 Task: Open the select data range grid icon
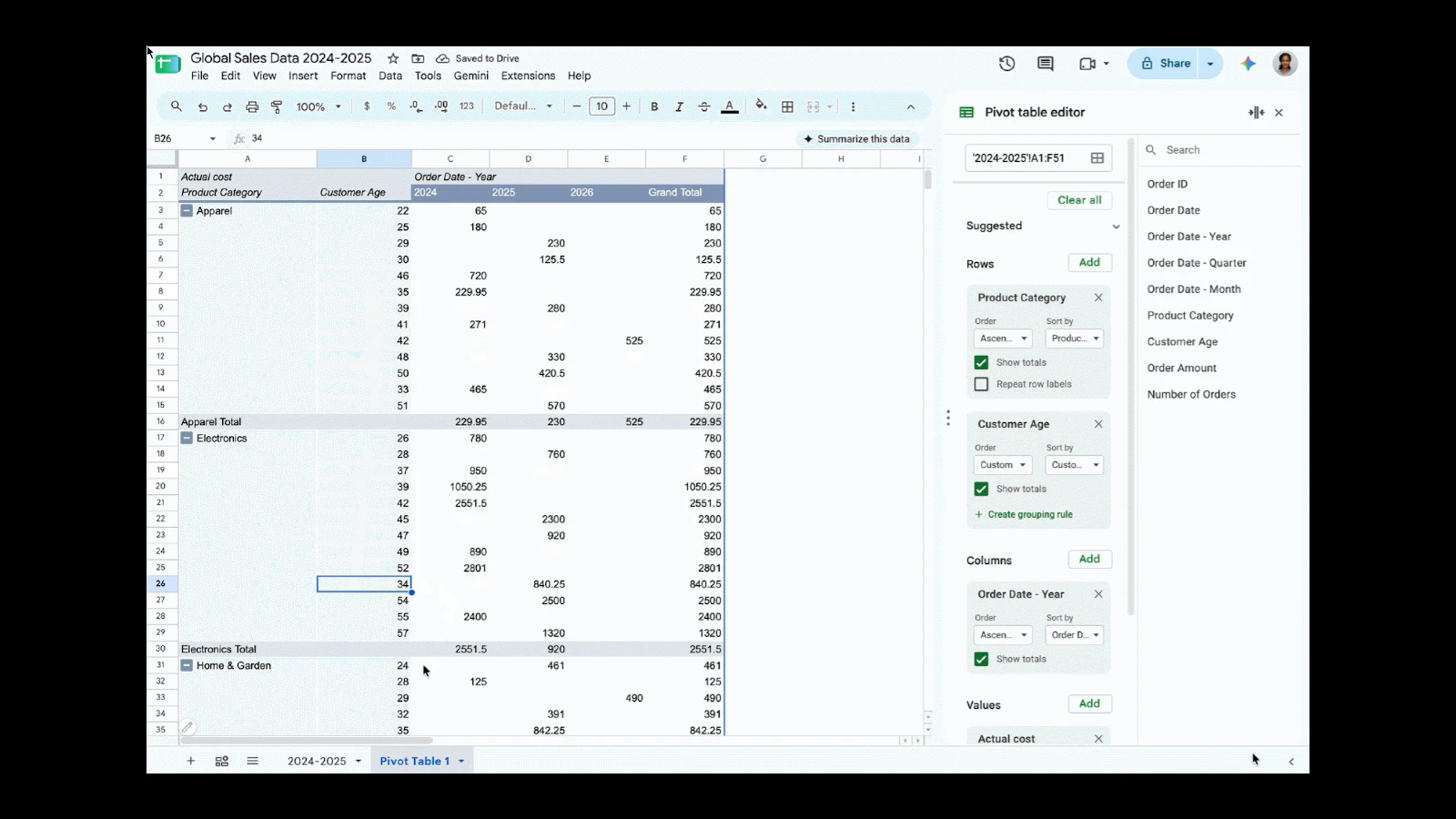pyautogui.click(x=1097, y=157)
